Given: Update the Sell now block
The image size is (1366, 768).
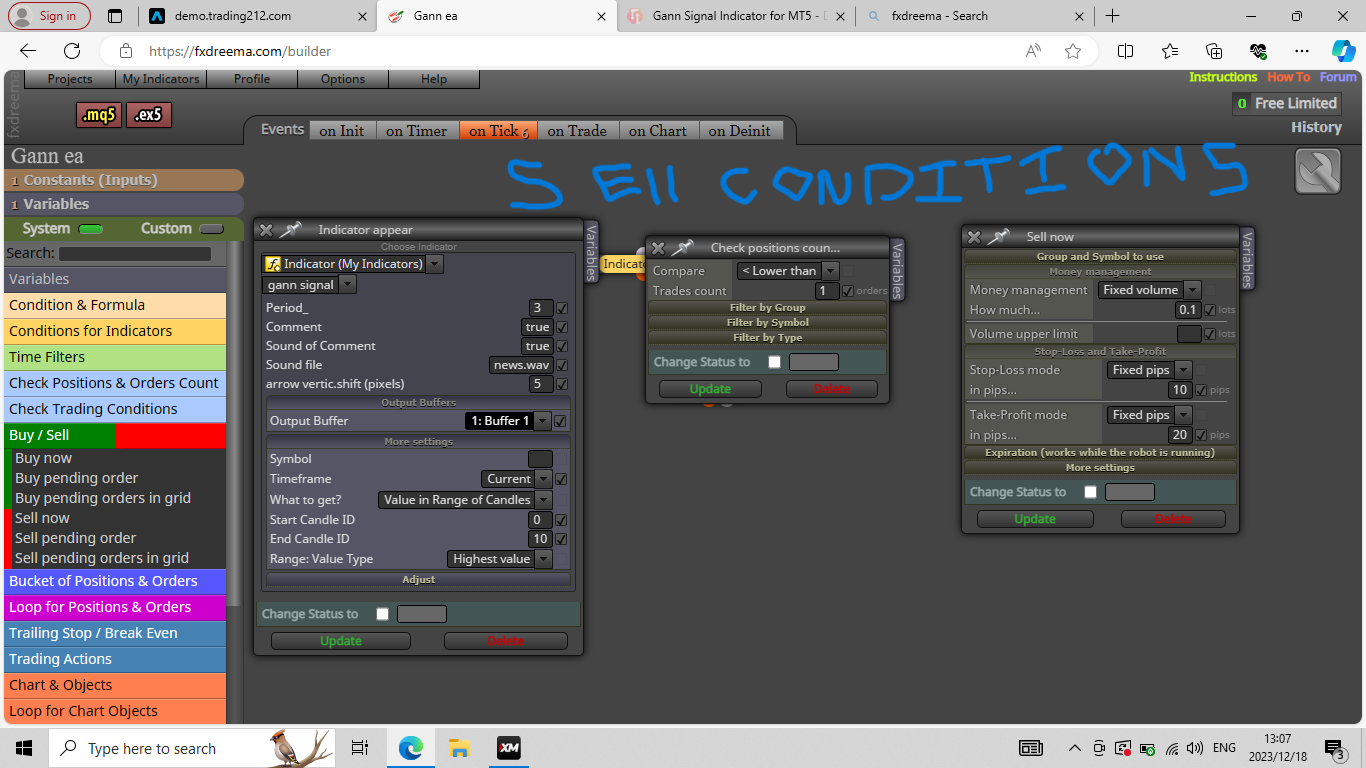Looking at the screenshot, I should tap(1035, 519).
